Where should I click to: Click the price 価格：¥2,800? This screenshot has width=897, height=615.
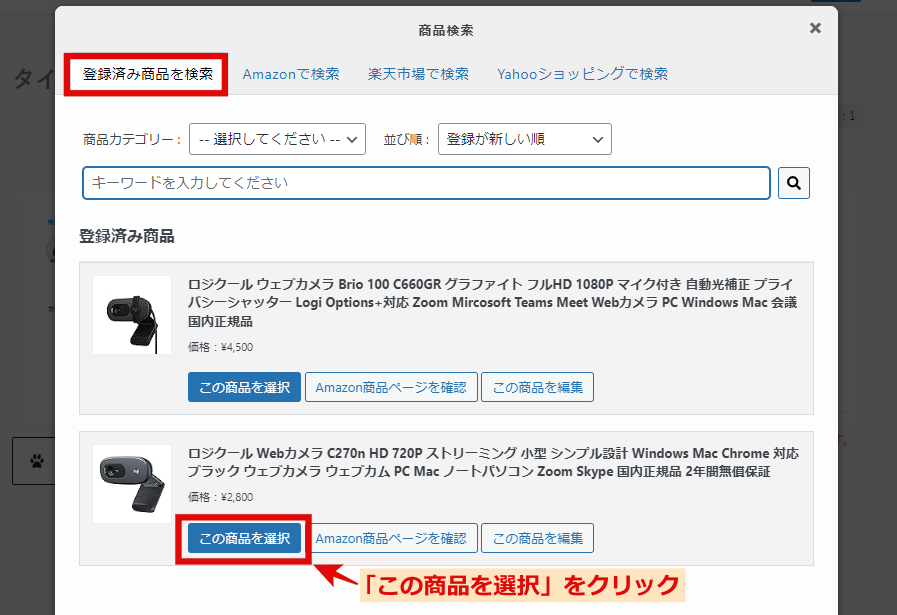220,497
